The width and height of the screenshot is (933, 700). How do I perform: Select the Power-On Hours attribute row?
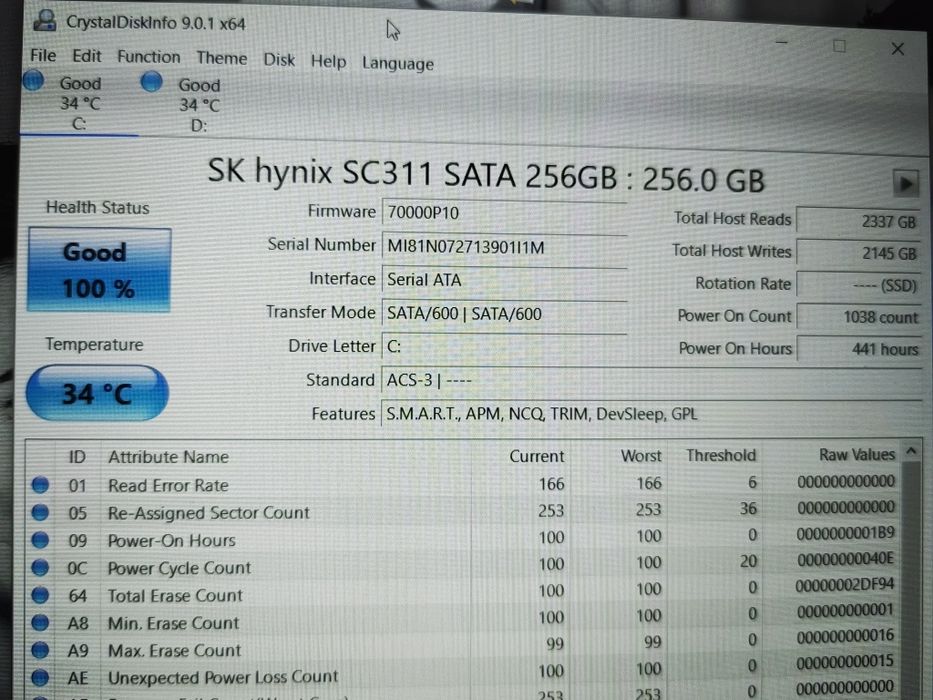point(464,539)
